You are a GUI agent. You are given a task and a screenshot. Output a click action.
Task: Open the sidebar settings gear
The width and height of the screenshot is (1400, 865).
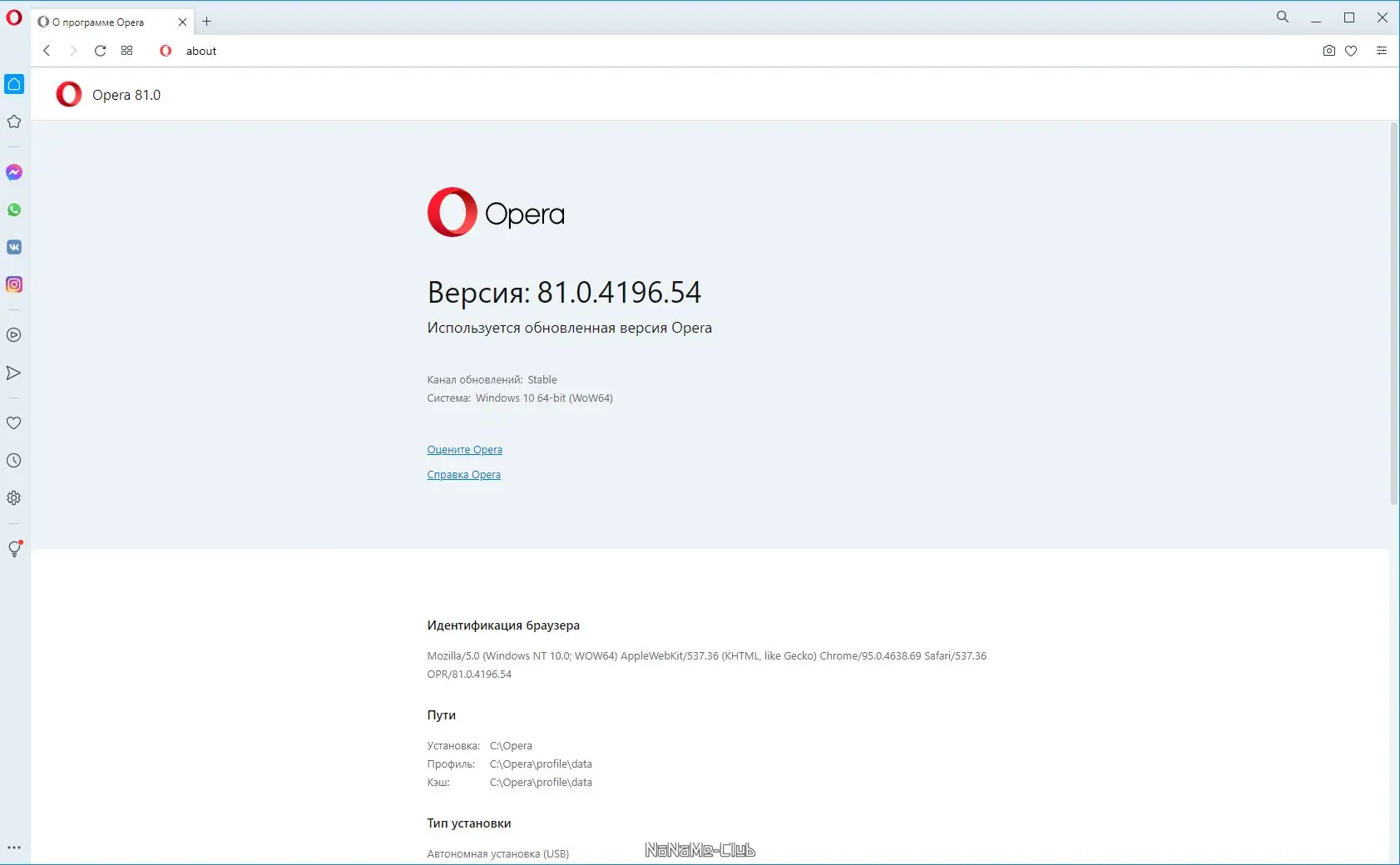pos(14,498)
